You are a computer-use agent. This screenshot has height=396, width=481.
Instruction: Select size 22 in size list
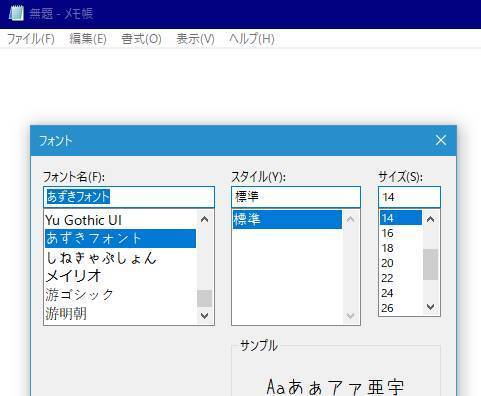(x=401, y=278)
